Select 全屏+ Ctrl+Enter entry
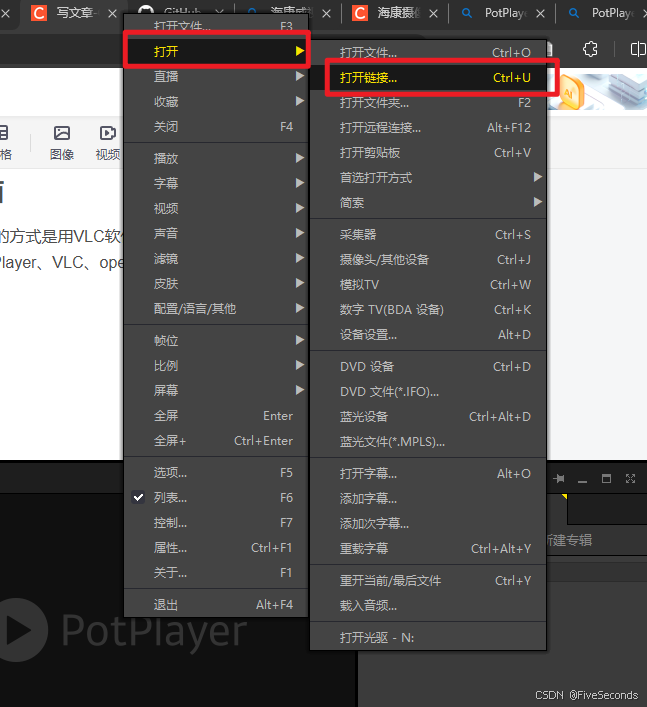 [216, 441]
